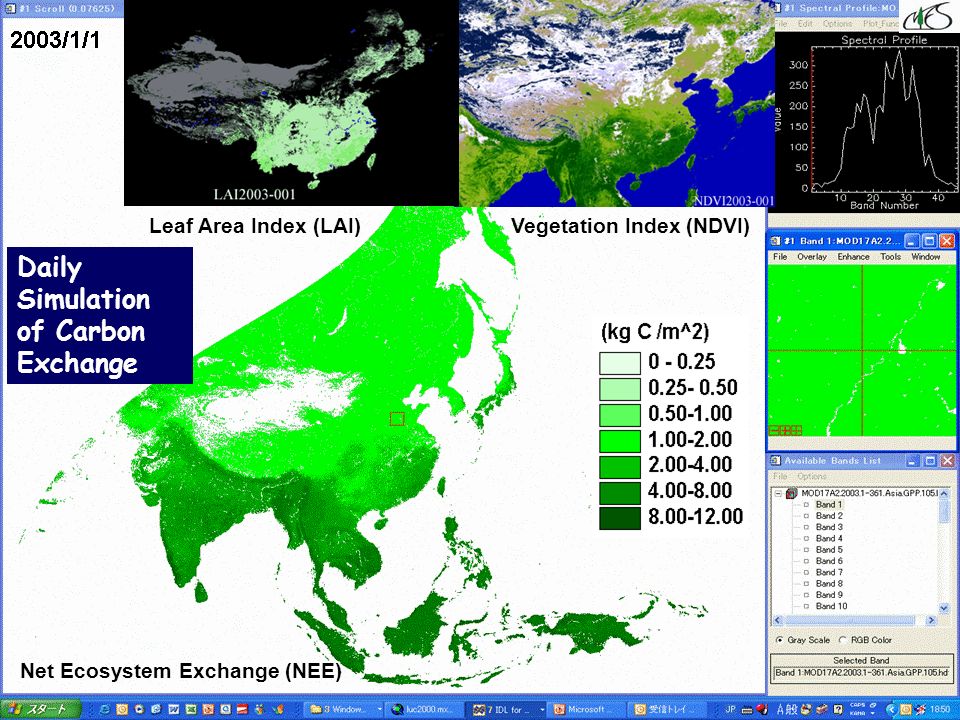Click the Windows Start button
The image size is (960, 720).
40,710
